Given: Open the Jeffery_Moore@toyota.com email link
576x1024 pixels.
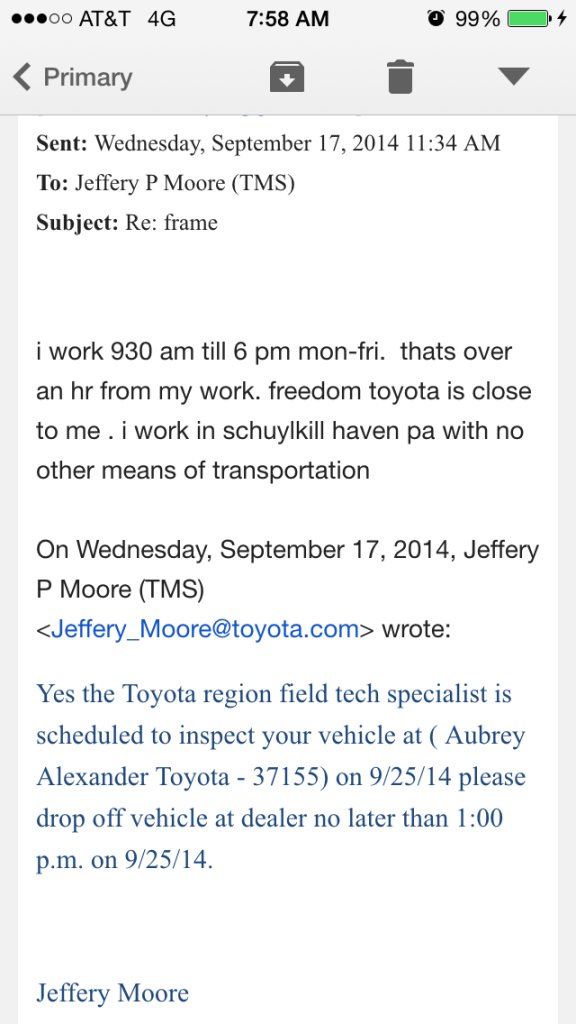Looking at the screenshot, I should pos(204,630).
